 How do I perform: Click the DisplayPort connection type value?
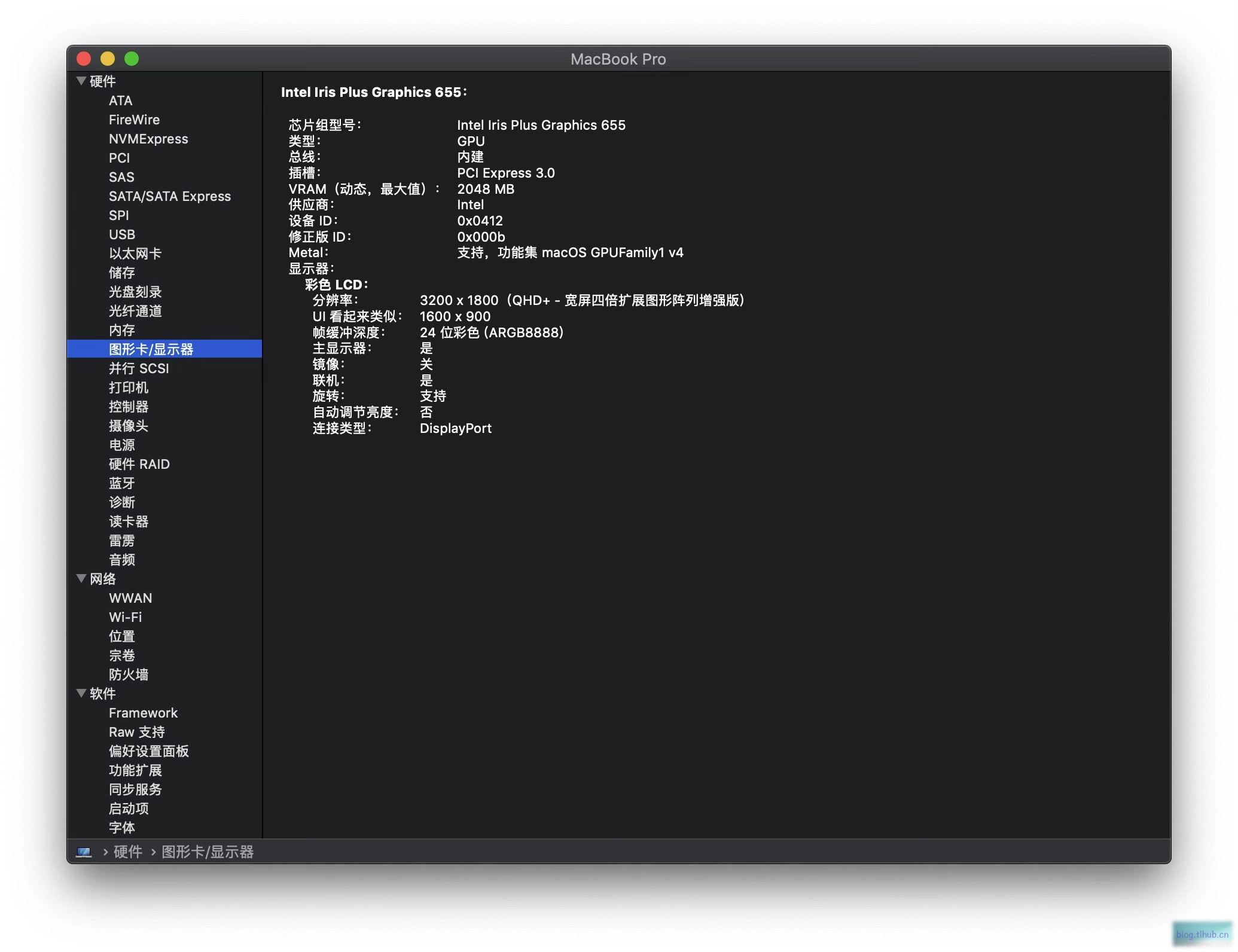(x=456, y=428)
